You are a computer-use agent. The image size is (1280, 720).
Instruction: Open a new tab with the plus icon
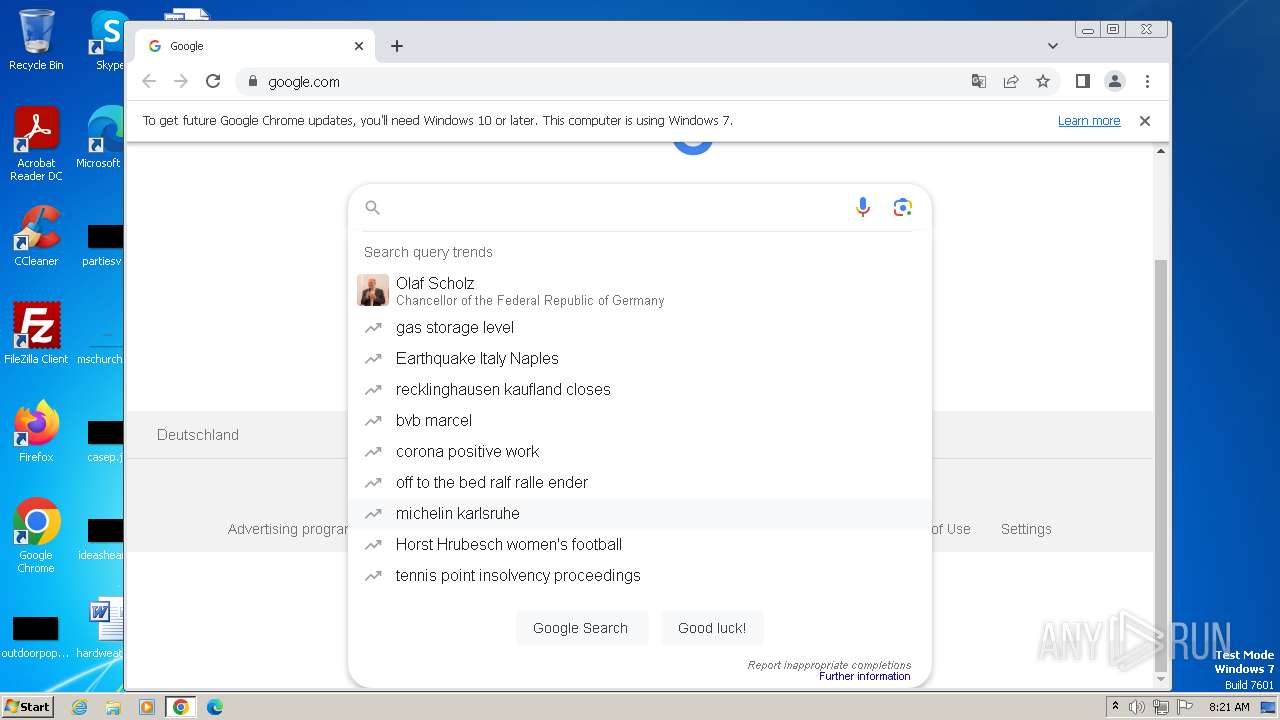397,46
